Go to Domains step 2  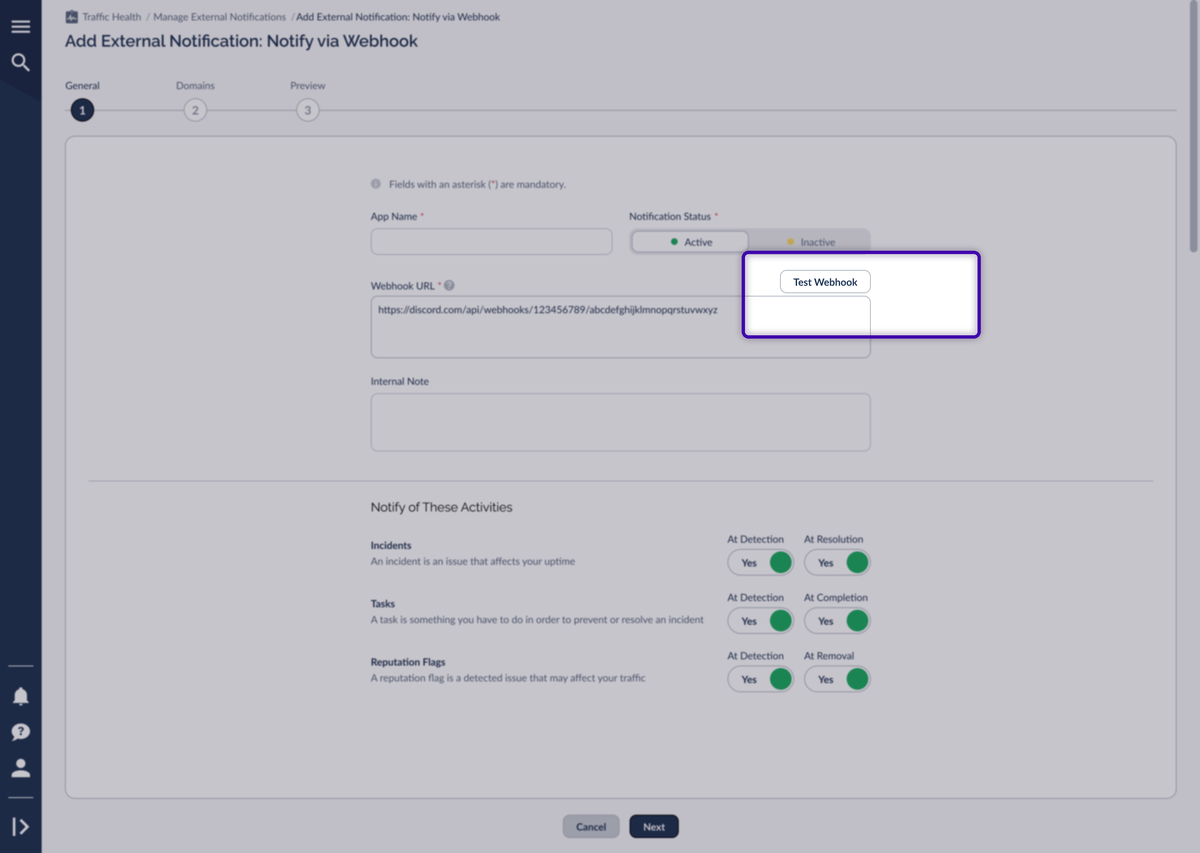[x=195, y=110]
